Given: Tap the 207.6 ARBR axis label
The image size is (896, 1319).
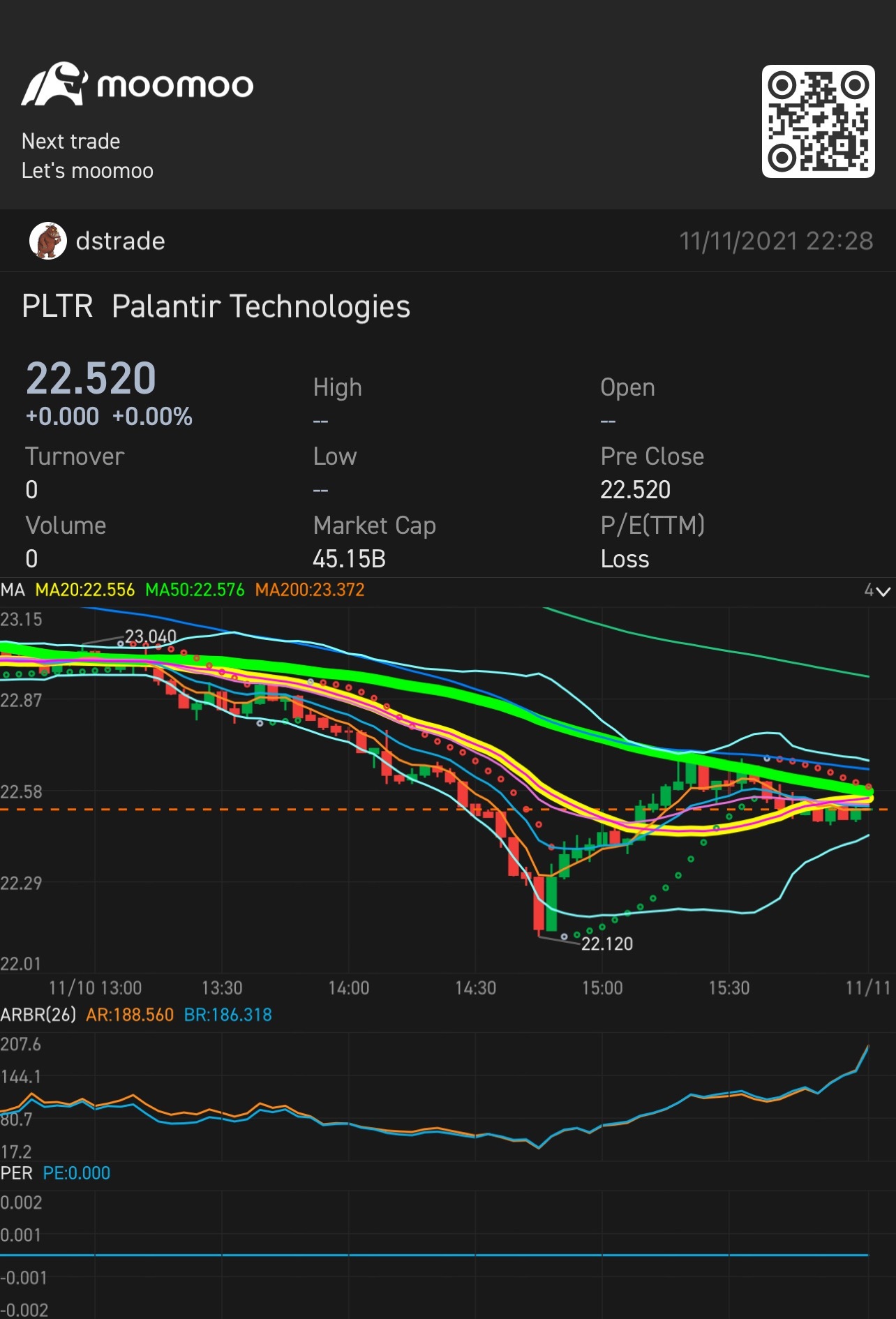Looking at the screenshot, I should 21,1044.
